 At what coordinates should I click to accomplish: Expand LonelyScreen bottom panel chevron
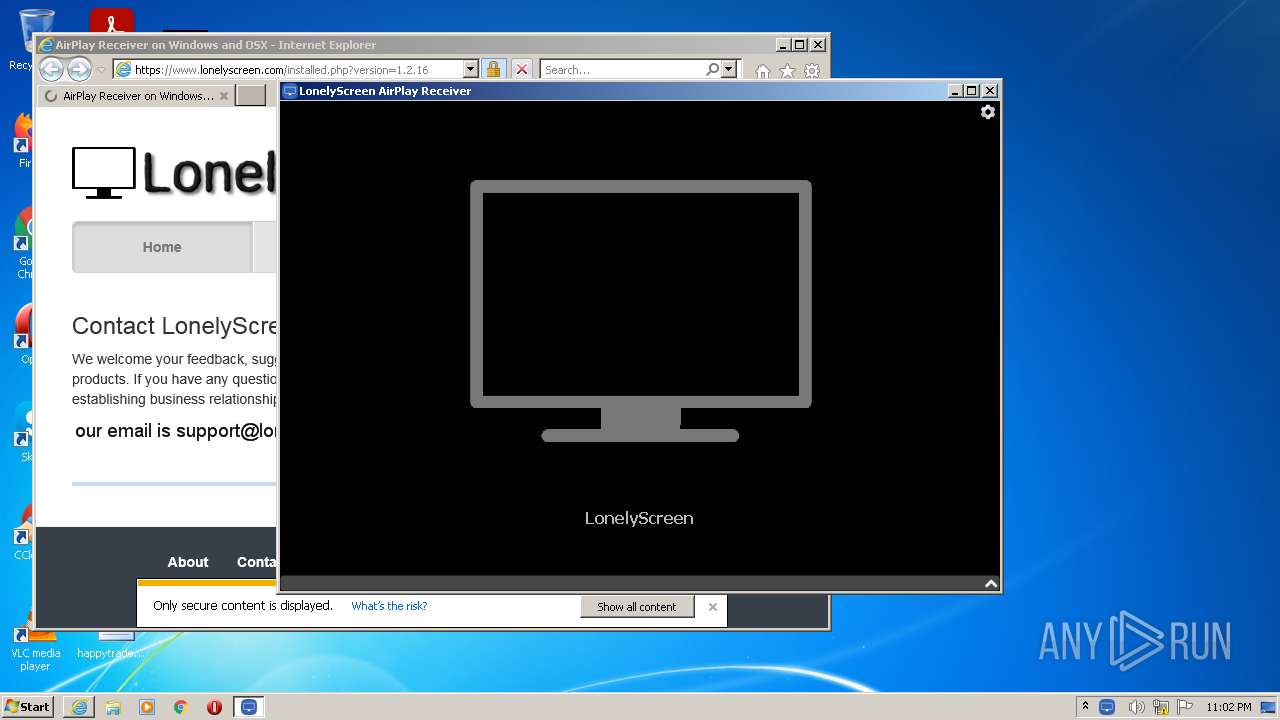990,584
